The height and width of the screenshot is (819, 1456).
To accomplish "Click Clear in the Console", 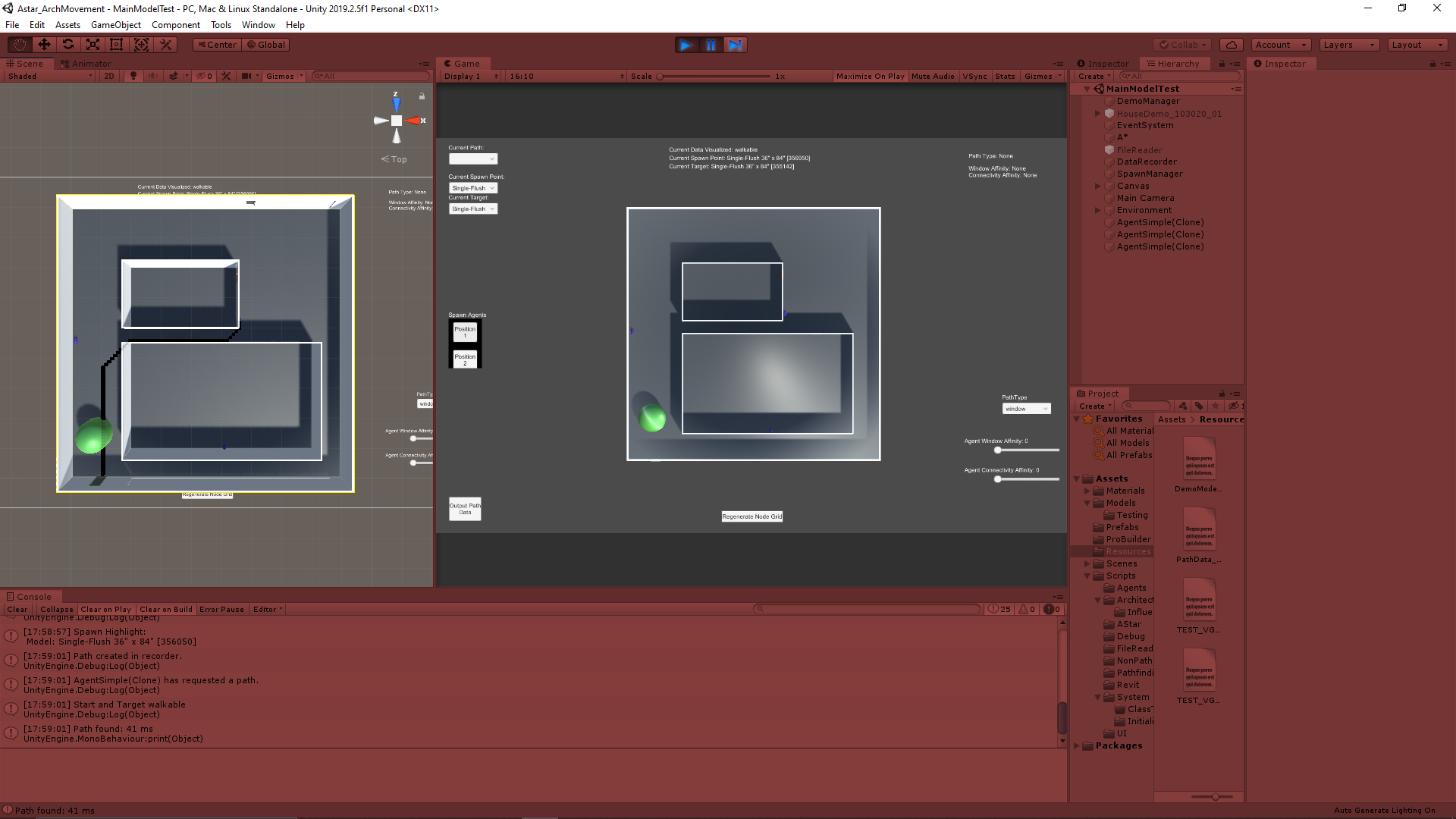I will [x=17, y=609].
